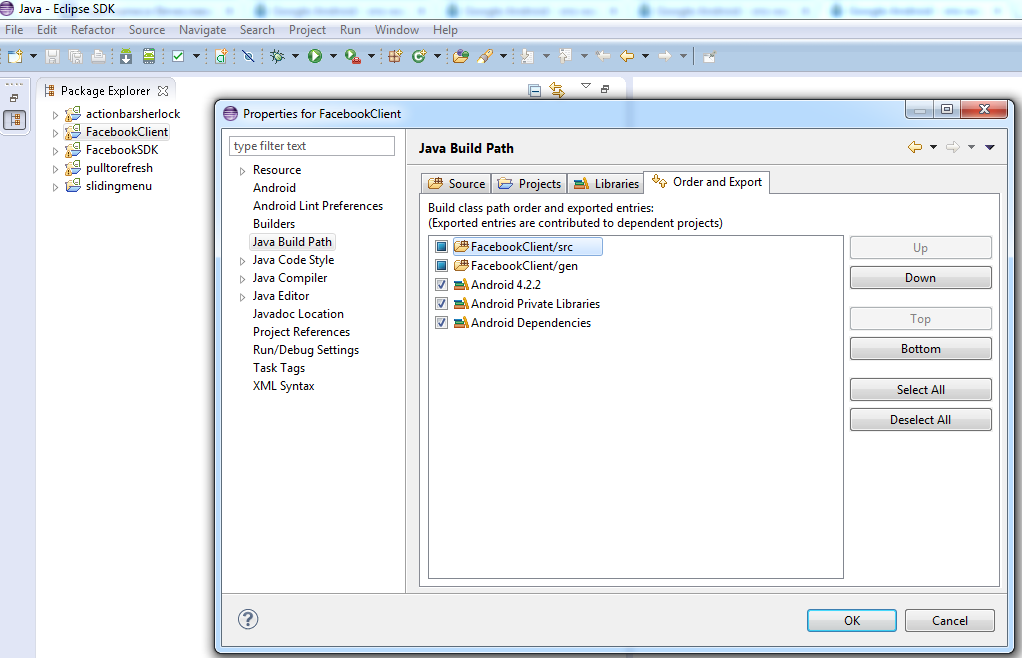1022x658 pixels.
Task: Select Project References in properties list
Action: coord(301,332)
